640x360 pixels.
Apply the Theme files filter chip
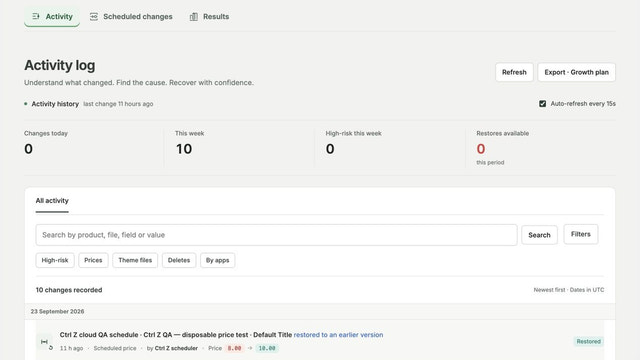click(x=135, y=260)
